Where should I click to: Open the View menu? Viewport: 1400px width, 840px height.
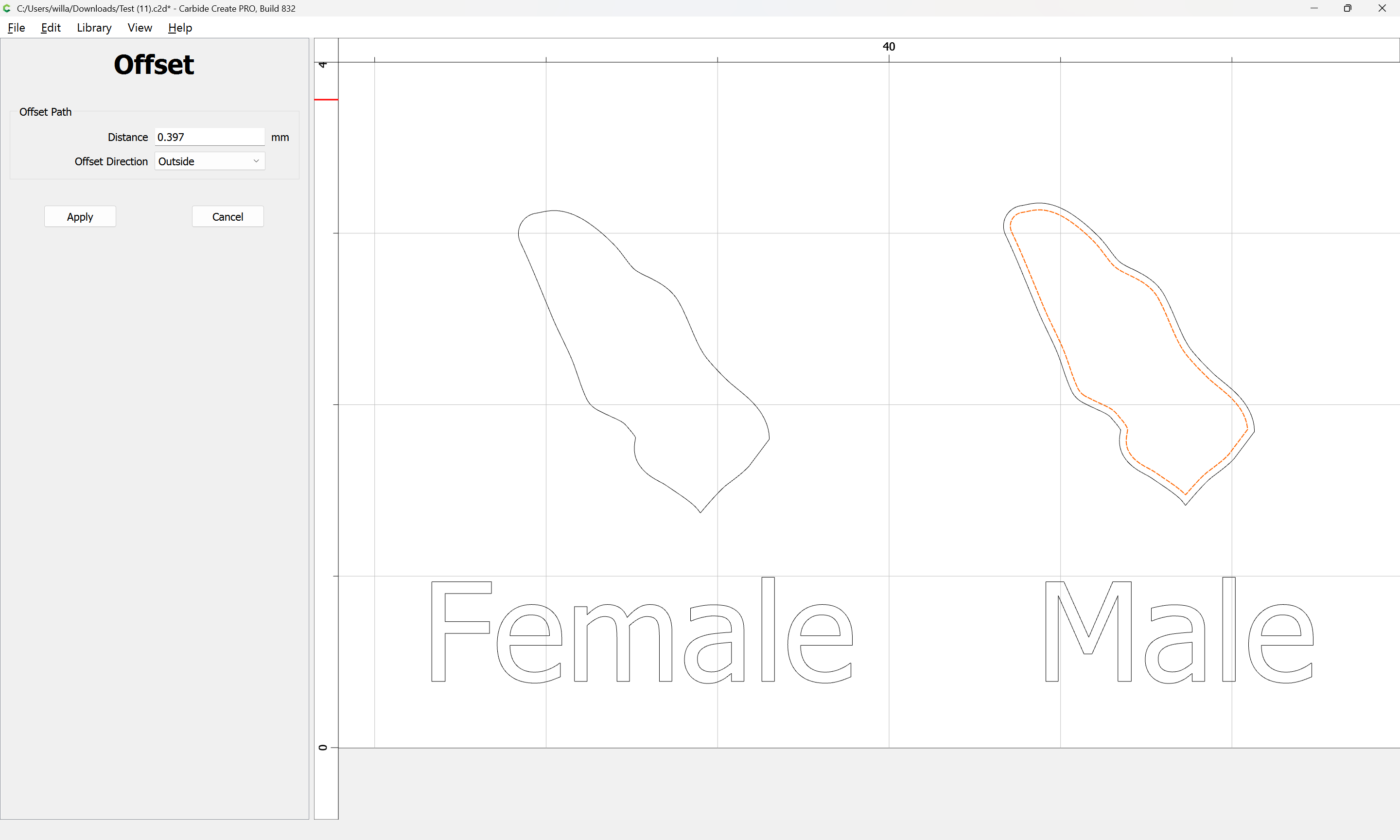click(x=139, y=28)
